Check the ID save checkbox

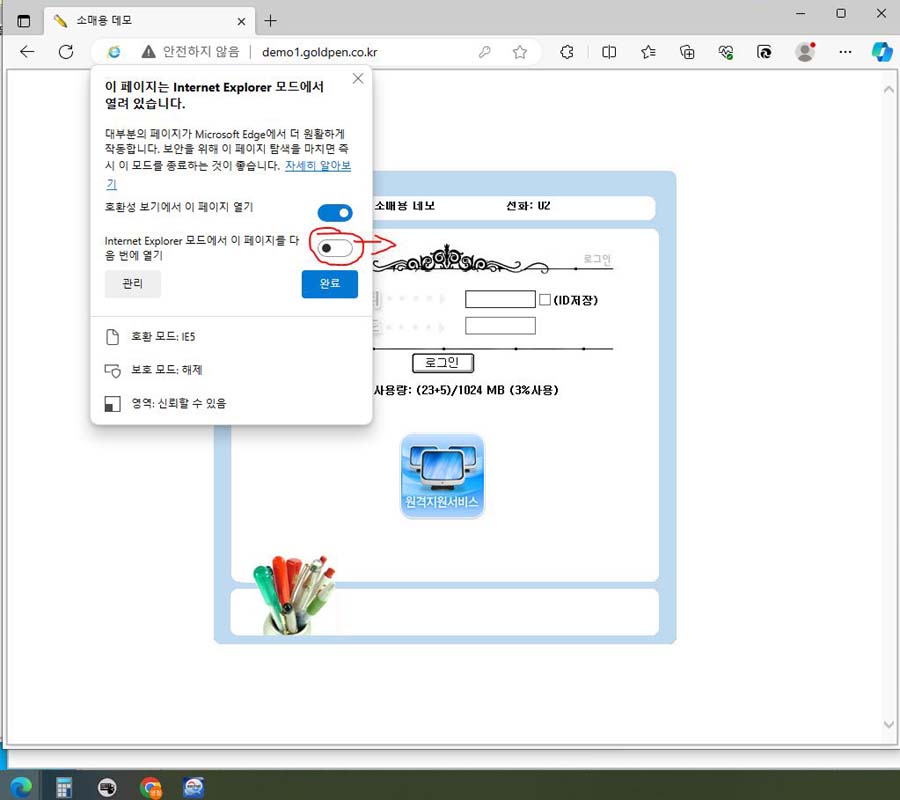point(545,299)
